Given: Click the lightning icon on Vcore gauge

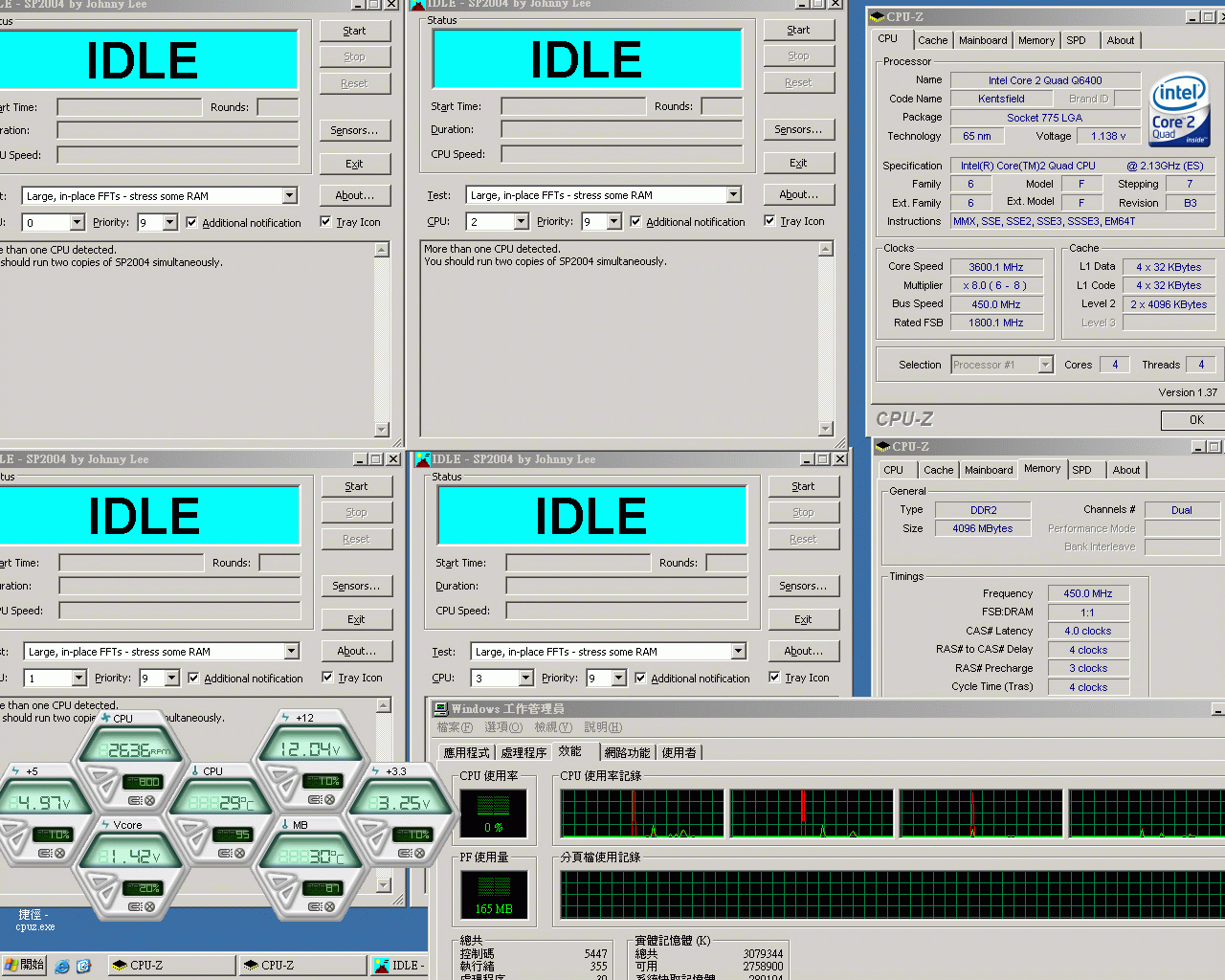Looking at the screenshot, I should tap(105, 824).
